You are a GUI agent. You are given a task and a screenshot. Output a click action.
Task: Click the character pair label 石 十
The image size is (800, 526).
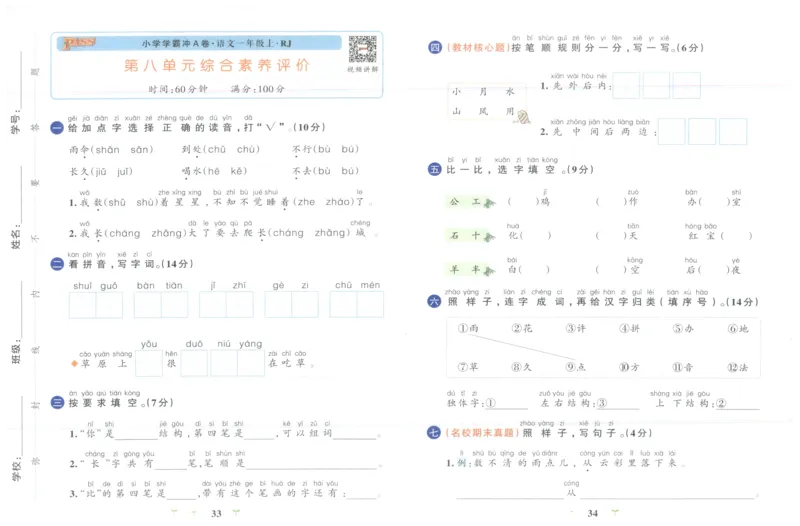465,236
